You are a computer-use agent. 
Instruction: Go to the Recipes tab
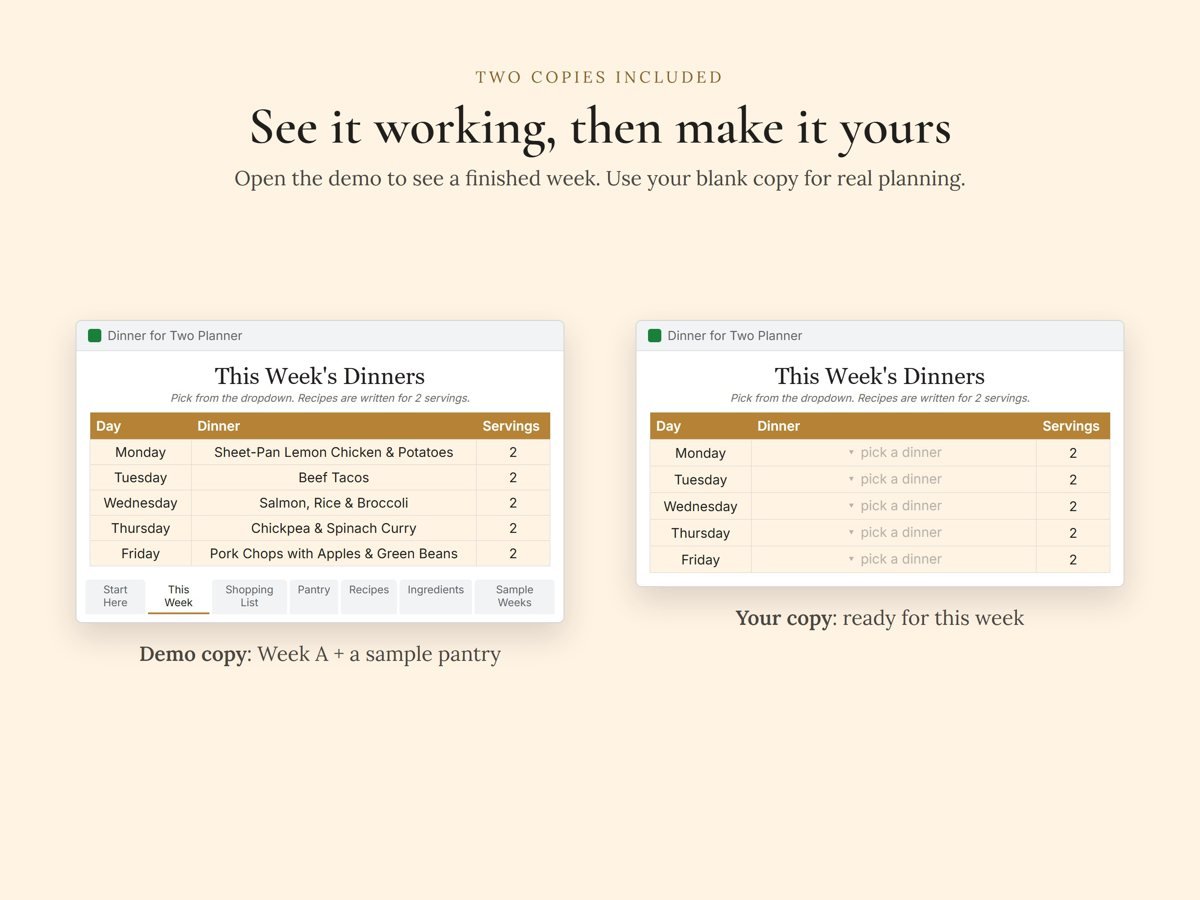click(x=369, y=596)
